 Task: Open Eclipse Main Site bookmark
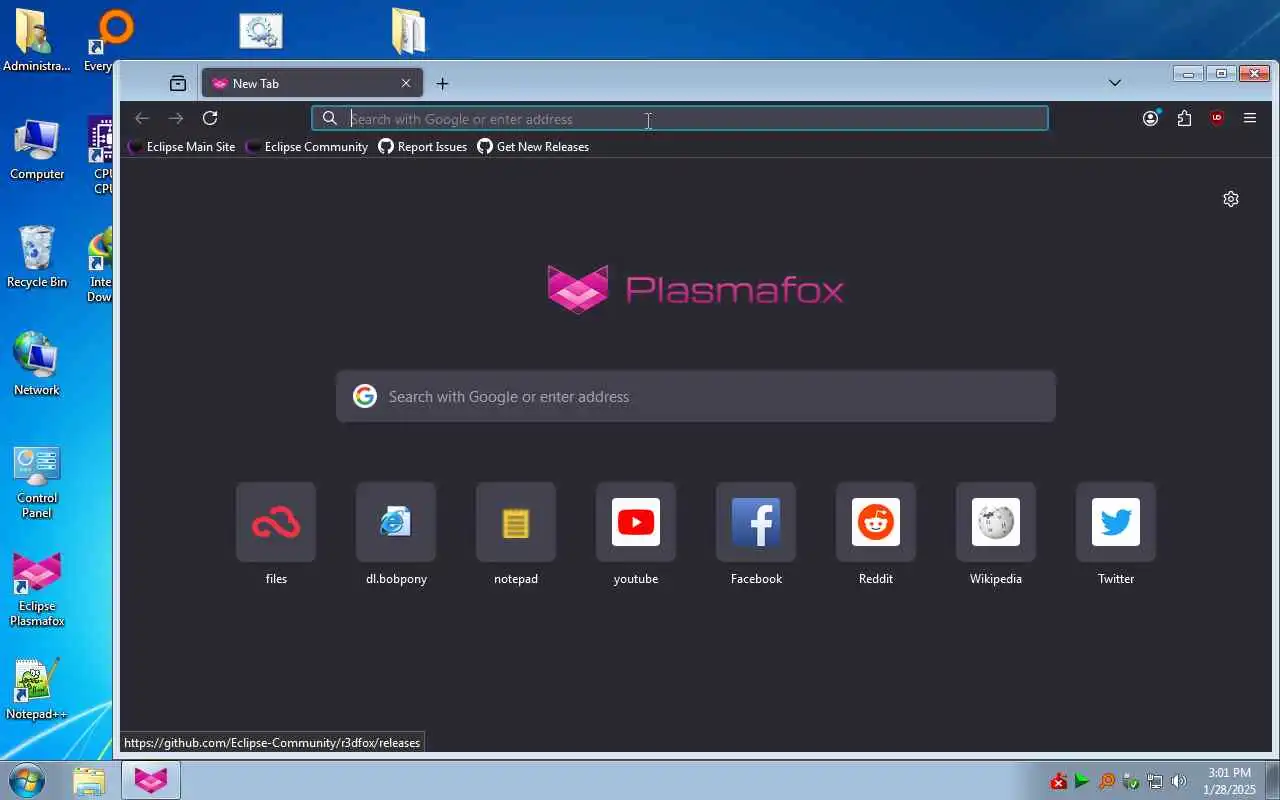click(182, 147)
